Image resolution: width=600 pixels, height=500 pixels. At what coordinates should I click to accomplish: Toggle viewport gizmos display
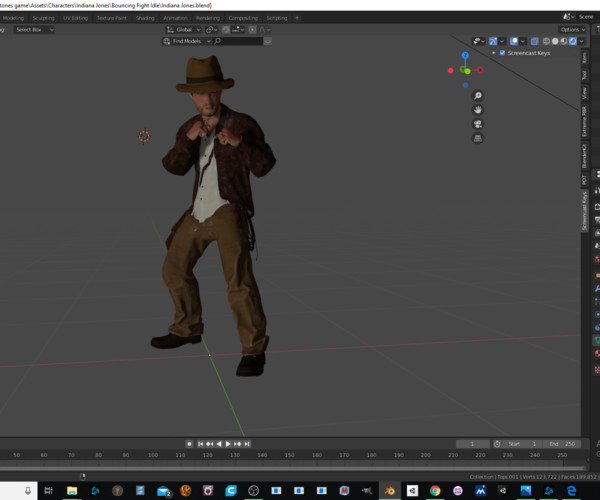[493, 41]
